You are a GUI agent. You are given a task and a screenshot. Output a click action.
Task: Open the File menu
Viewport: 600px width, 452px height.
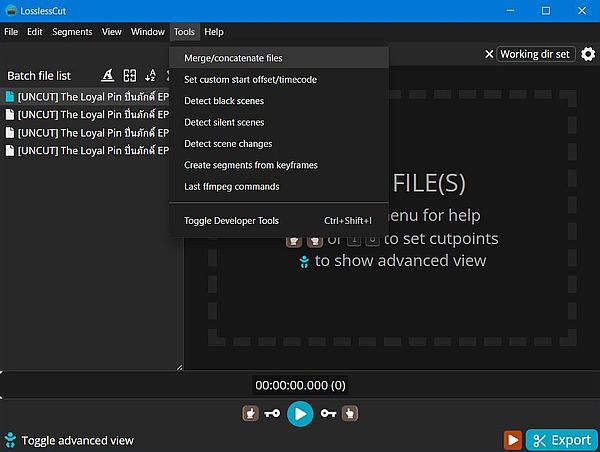11,32
